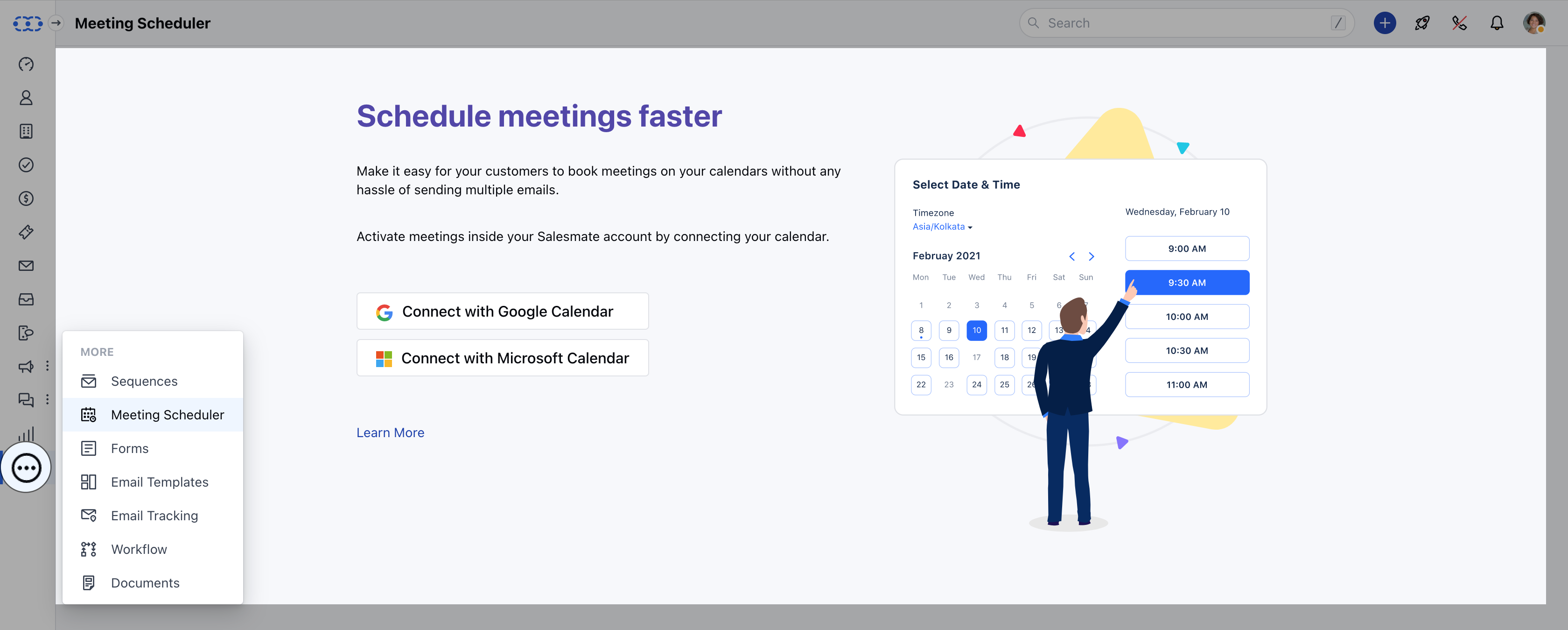Open Contacts person icon in sidebar
Screen dimensions: 1568x630
pos(26,98)
